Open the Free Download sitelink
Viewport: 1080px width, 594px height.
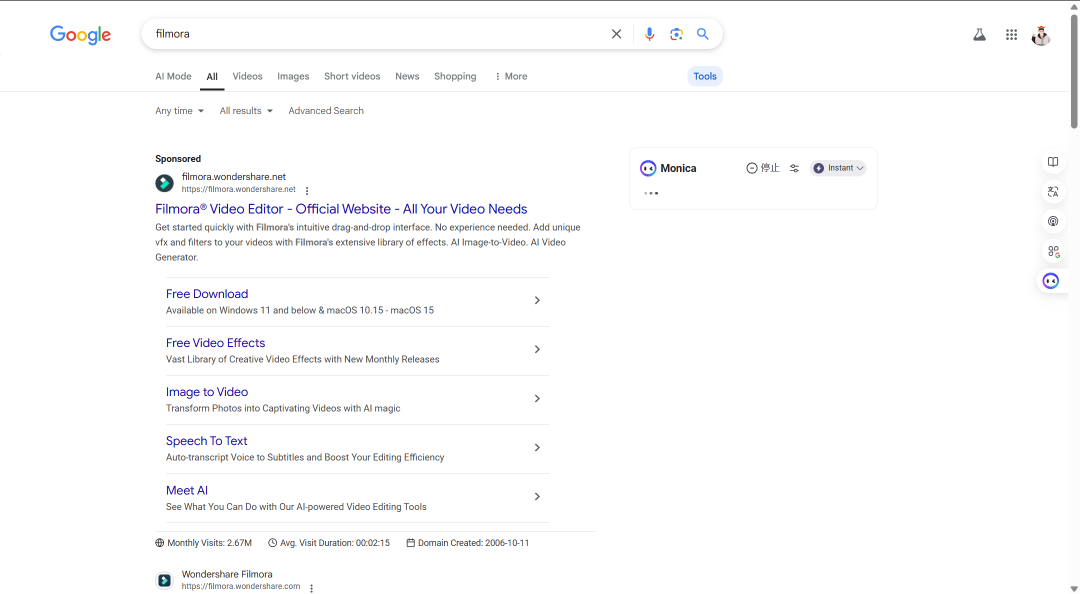click(207, 294)
